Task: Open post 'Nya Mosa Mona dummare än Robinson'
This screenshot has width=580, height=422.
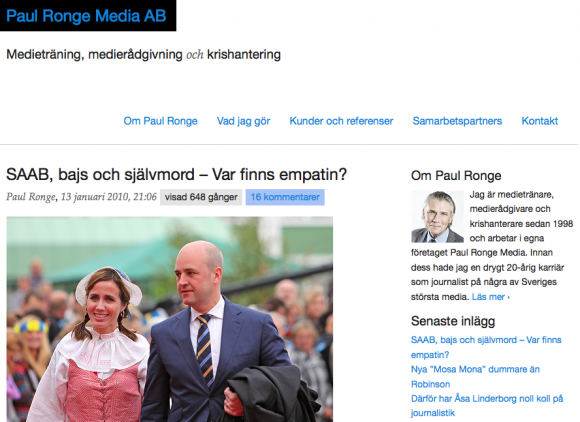Action: click(x=475, y=377)
